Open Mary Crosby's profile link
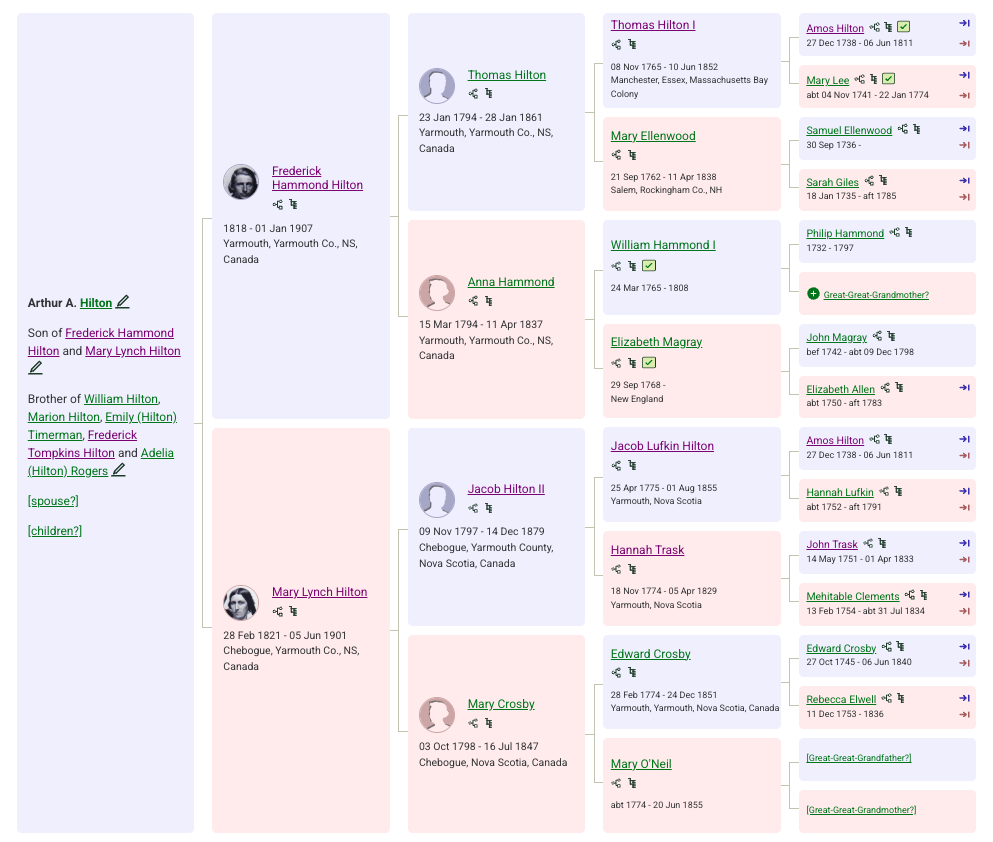The height and width of the screenshot is (842, 993). point(501,704)
